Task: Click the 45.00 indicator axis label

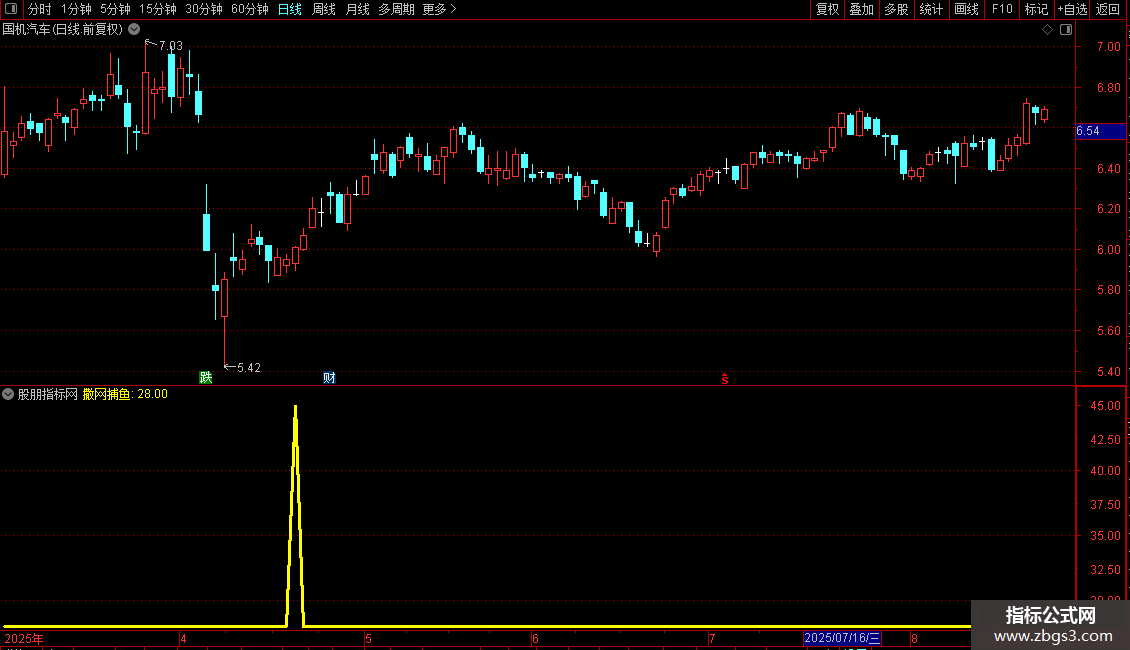Action: pos(1105,406)
